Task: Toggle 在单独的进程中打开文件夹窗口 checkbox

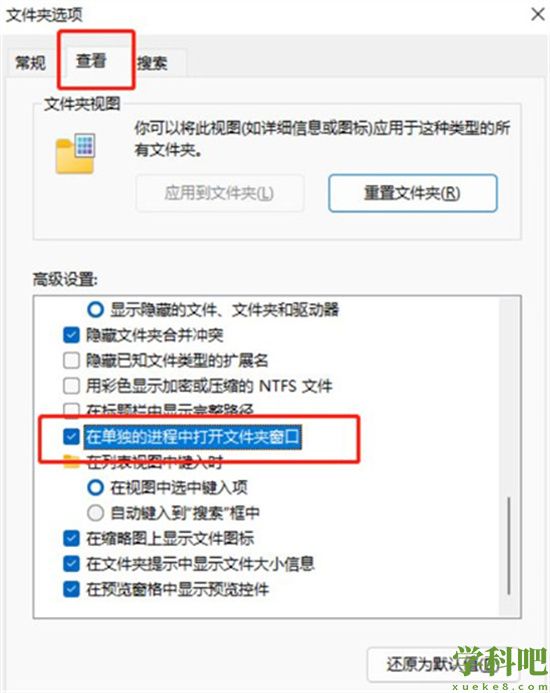Action: click(x=71, y=437)
